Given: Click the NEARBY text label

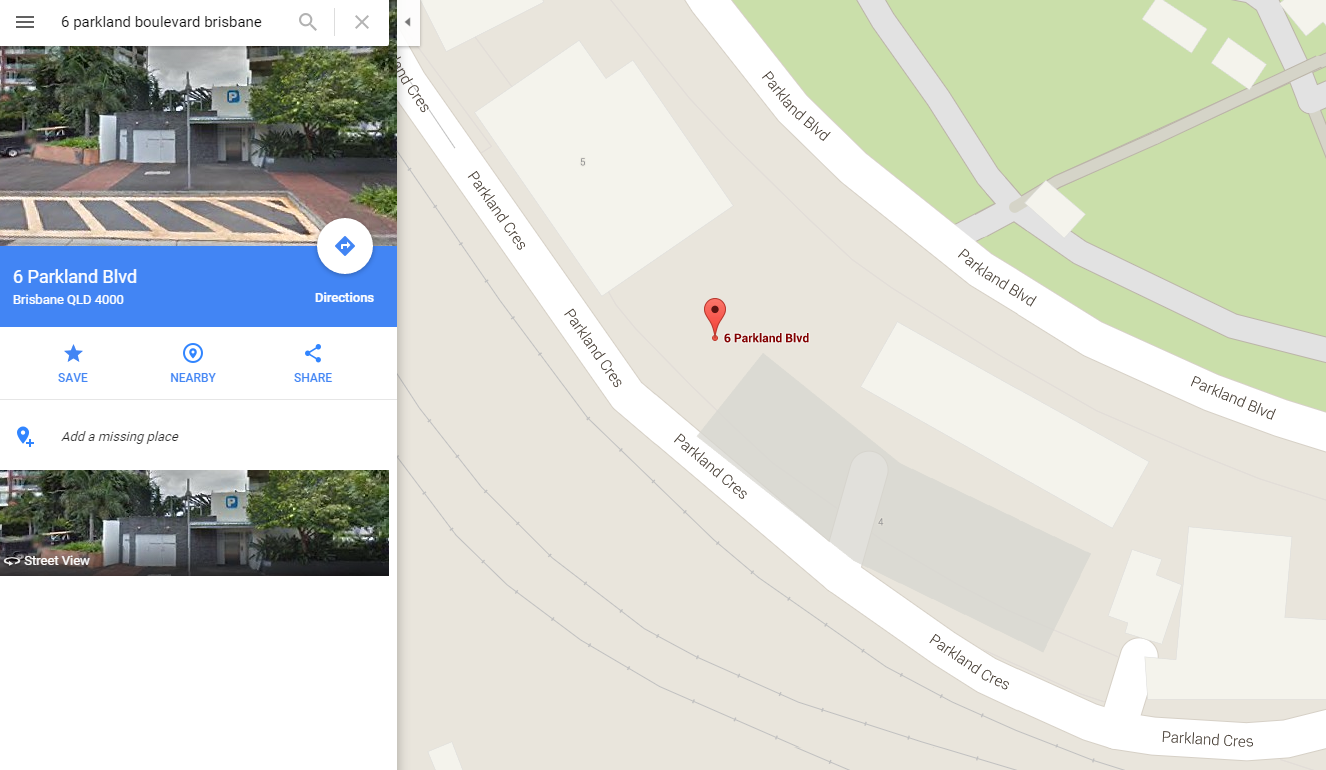Looking at the screenshot, I should click(x=193, y=378).
